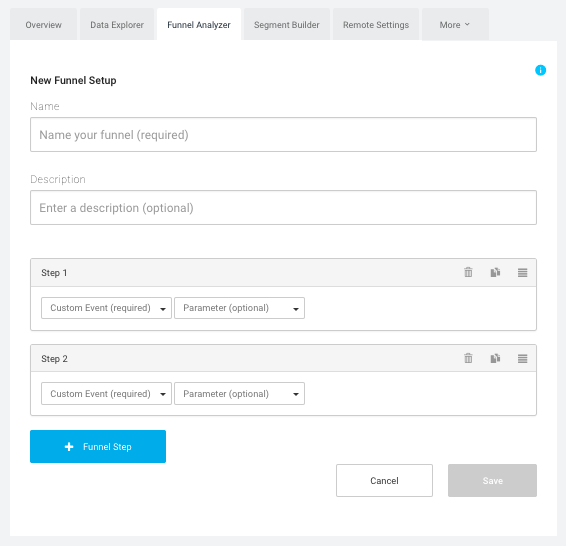Delete Step 2 with the trash icon

coord(468,358)
